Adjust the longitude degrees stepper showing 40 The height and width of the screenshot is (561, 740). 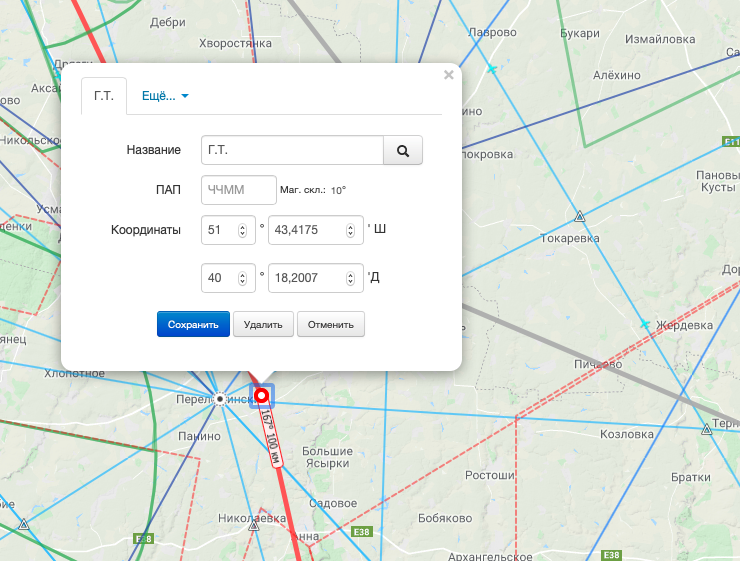click(x=242, y=277)
